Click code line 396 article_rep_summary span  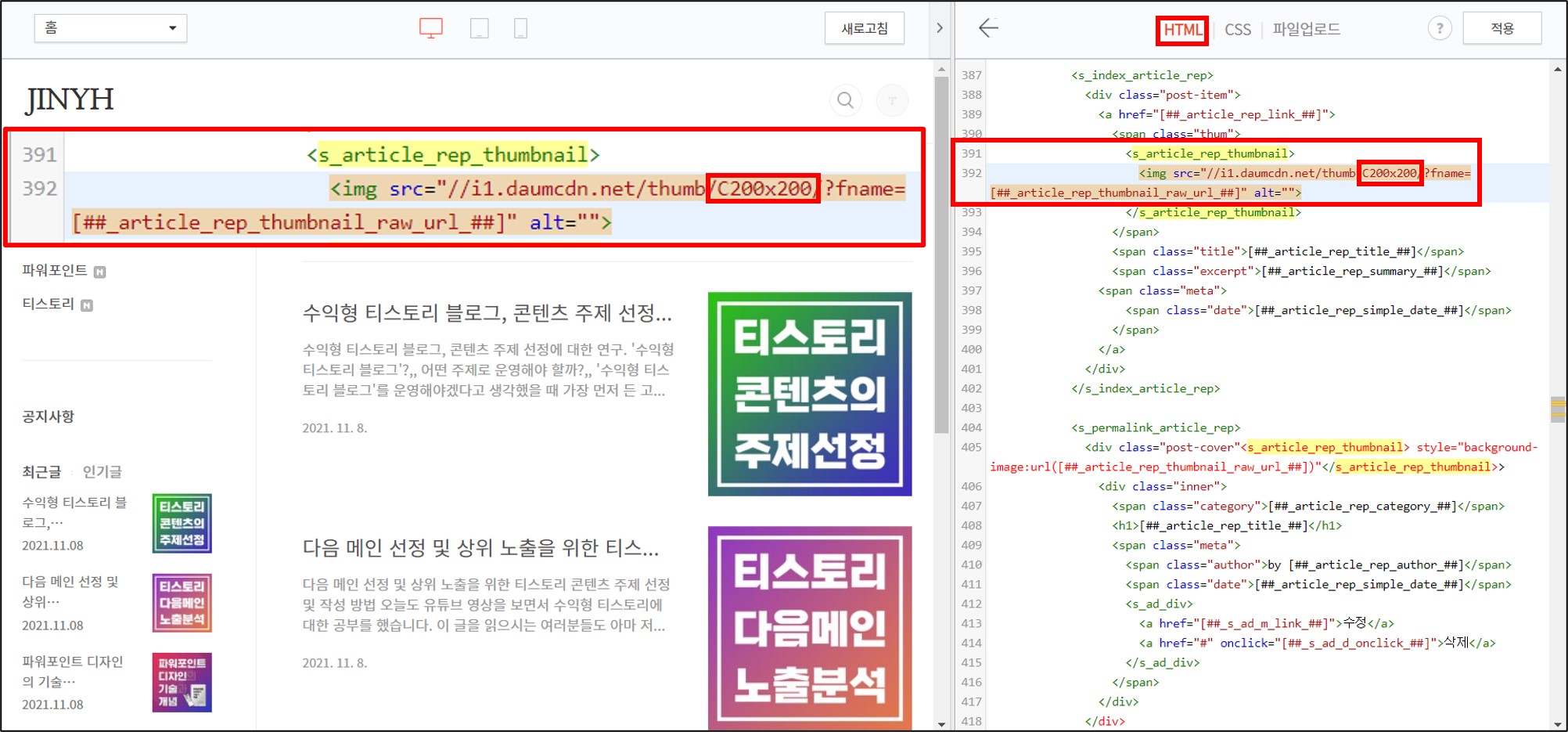[1301, 271]
